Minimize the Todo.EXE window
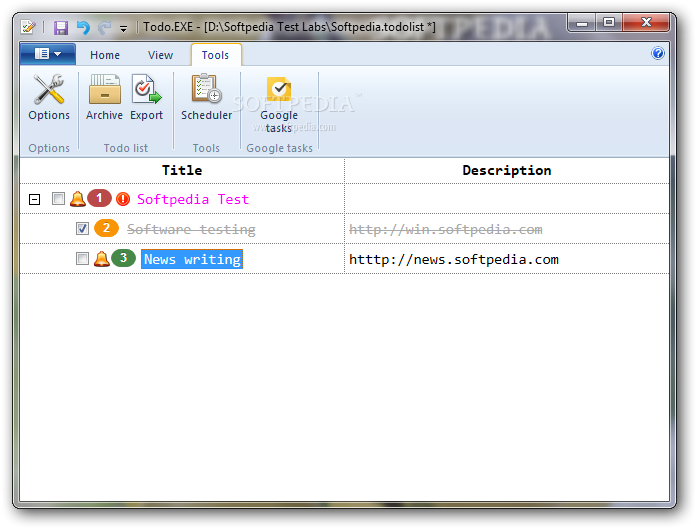This screenshot has width=697, height=529. [582, 23]
